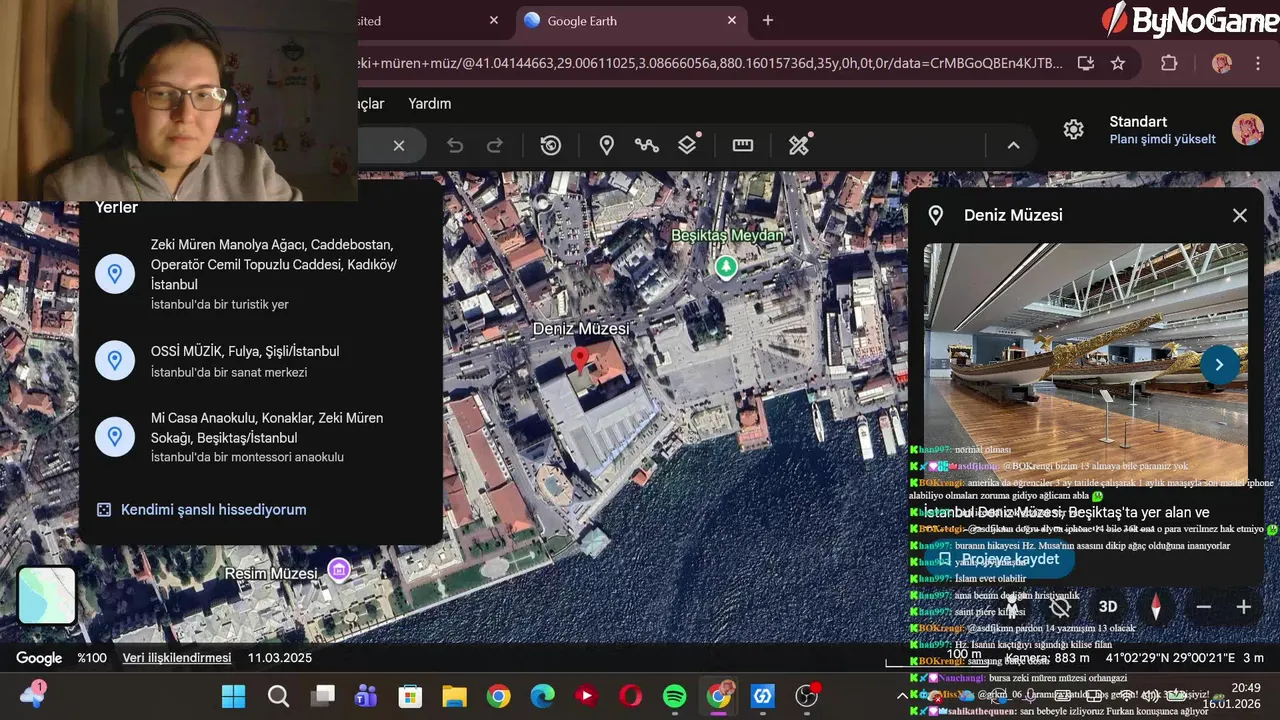Switch to the Google Earth browser tab
Screen dimensions: 1280x720
630,21
